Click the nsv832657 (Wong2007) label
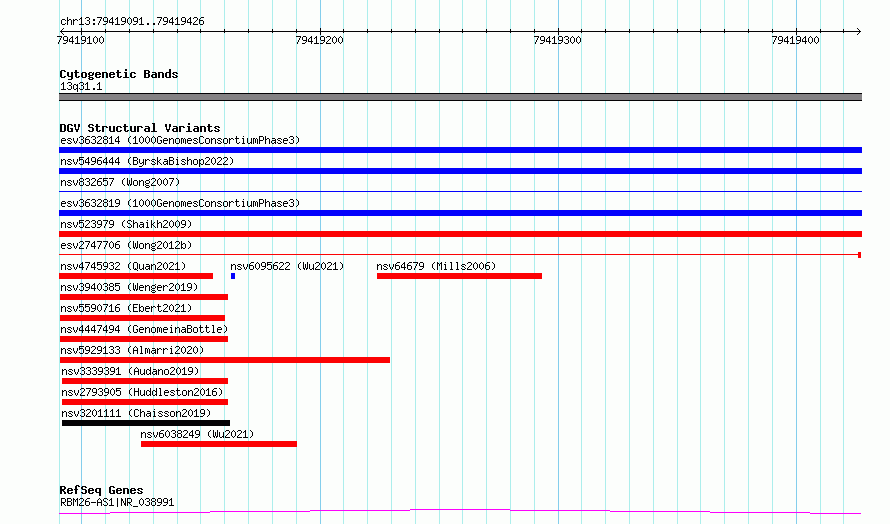 120,182
